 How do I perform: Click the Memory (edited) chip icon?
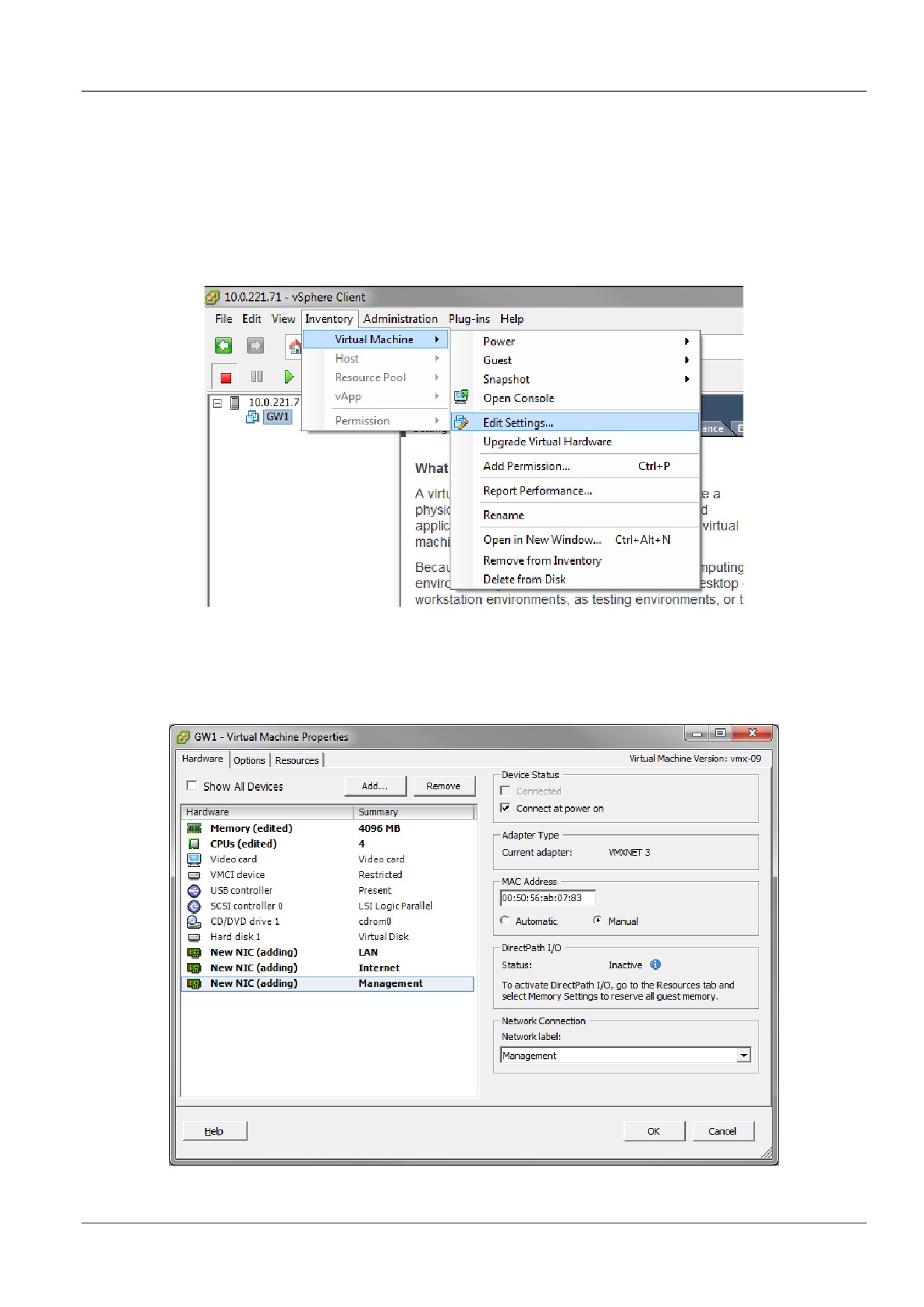(x=194, y=828)
